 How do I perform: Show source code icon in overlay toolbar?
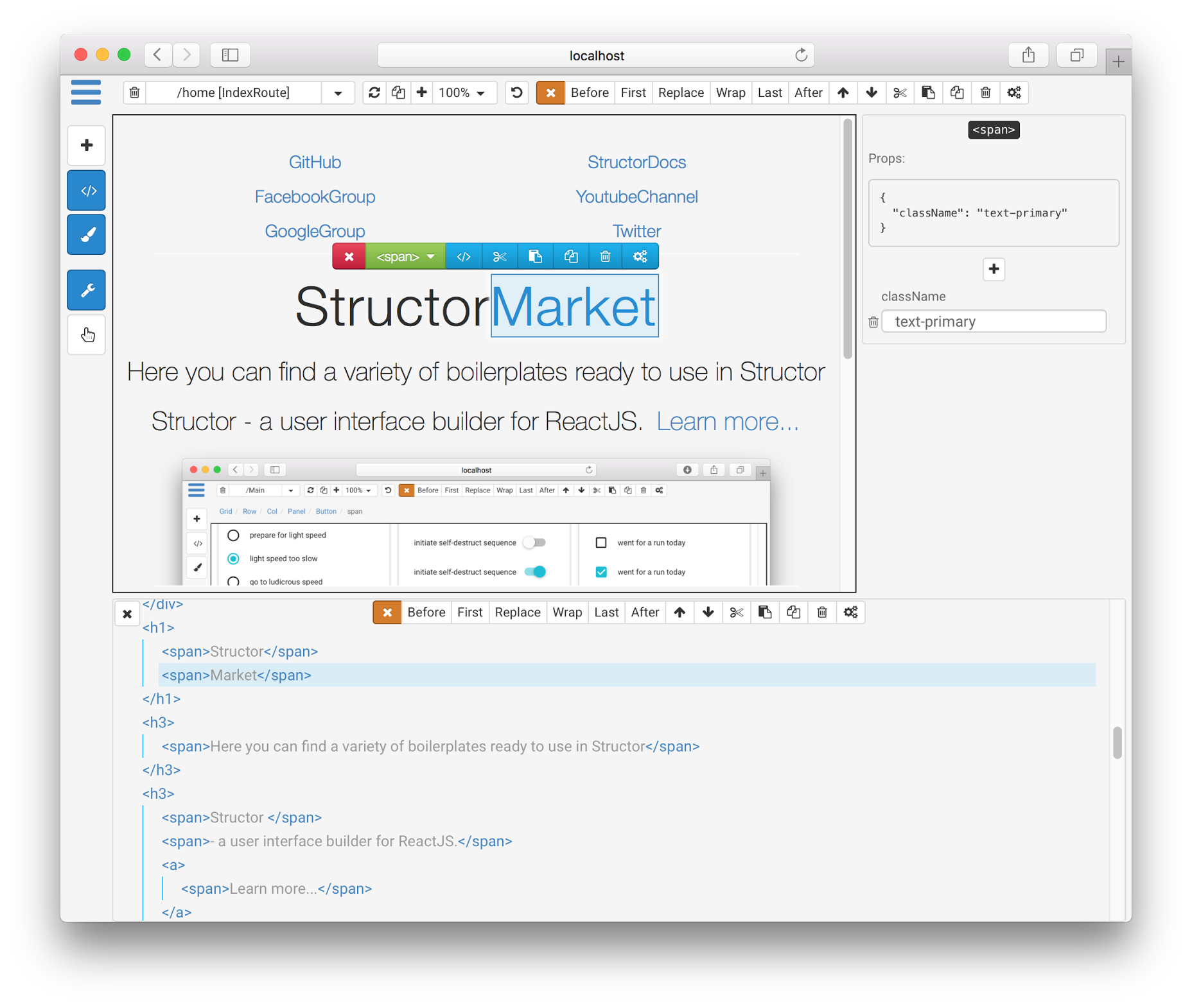coord(464,256)
